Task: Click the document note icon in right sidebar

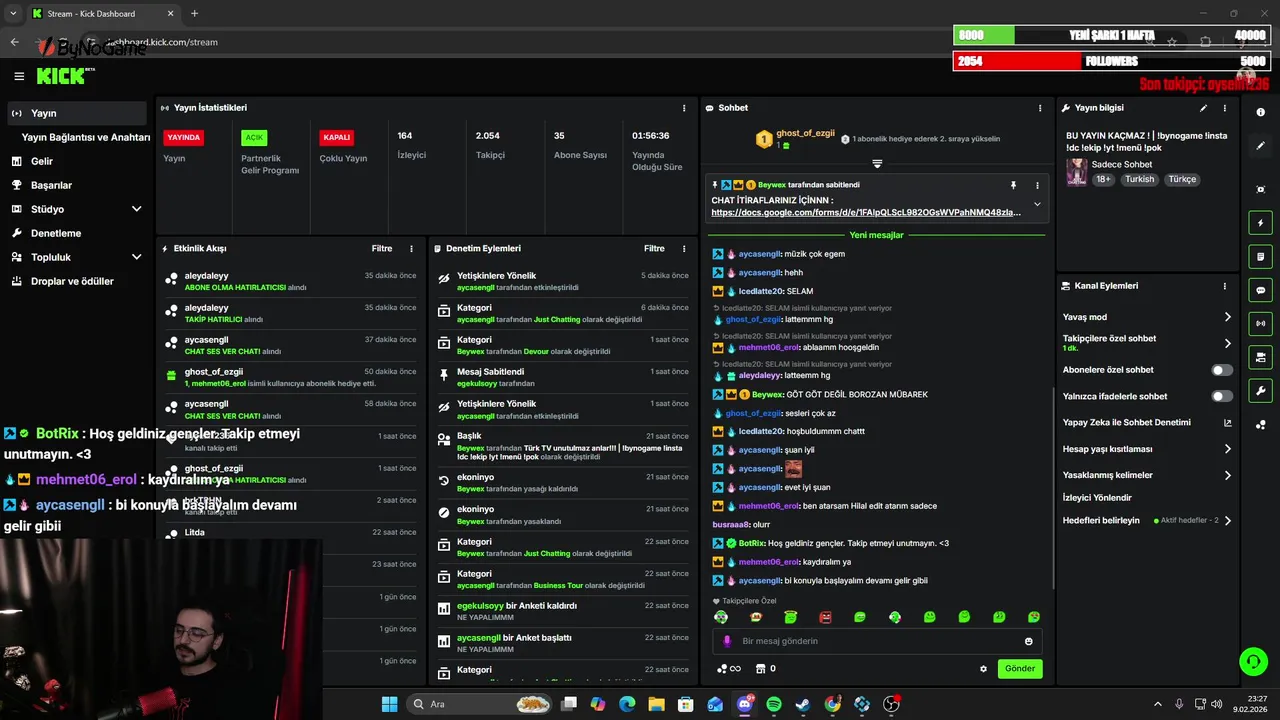Action: 1260,257
